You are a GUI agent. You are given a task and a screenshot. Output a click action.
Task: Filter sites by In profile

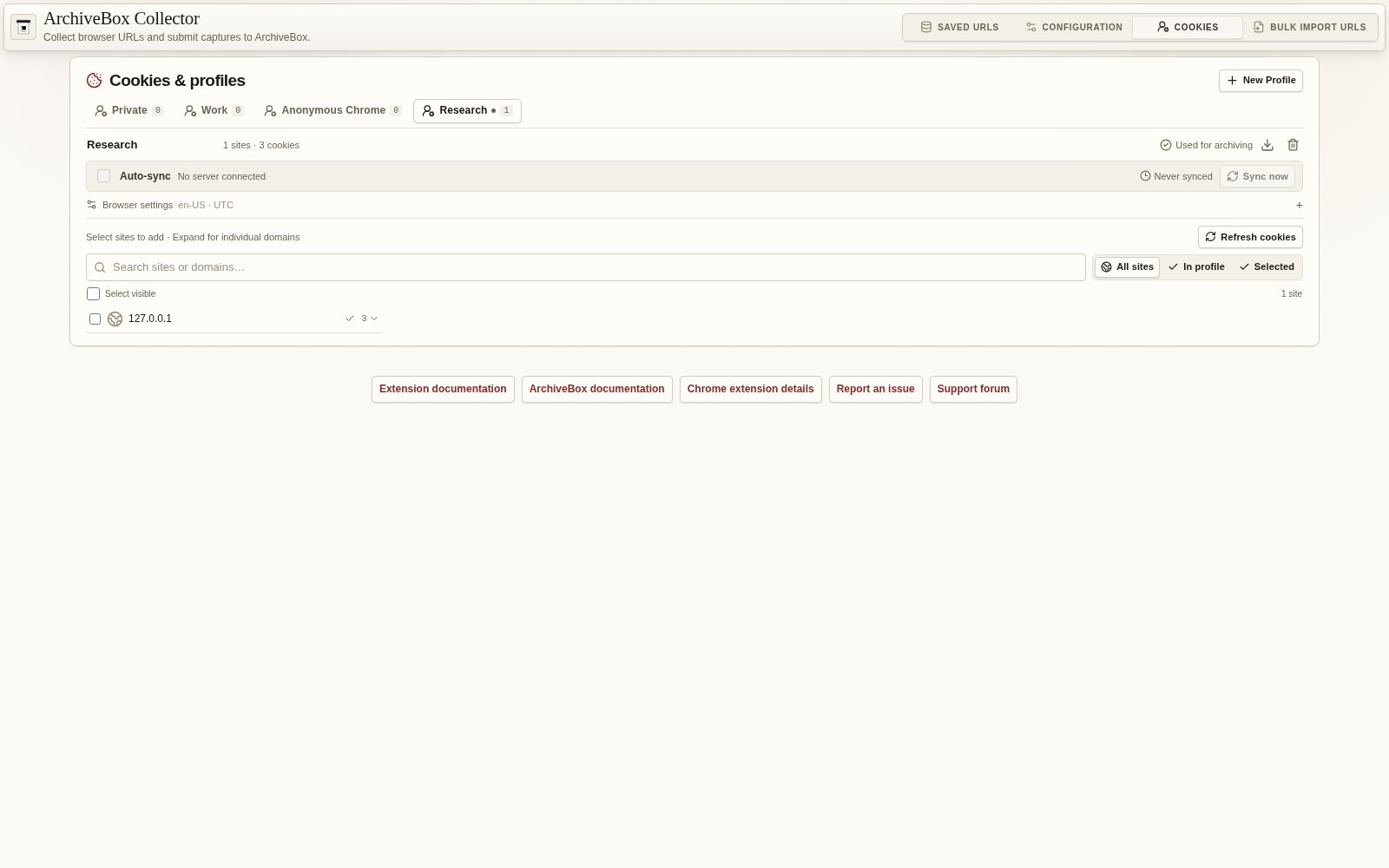(x=1196, y=267)
